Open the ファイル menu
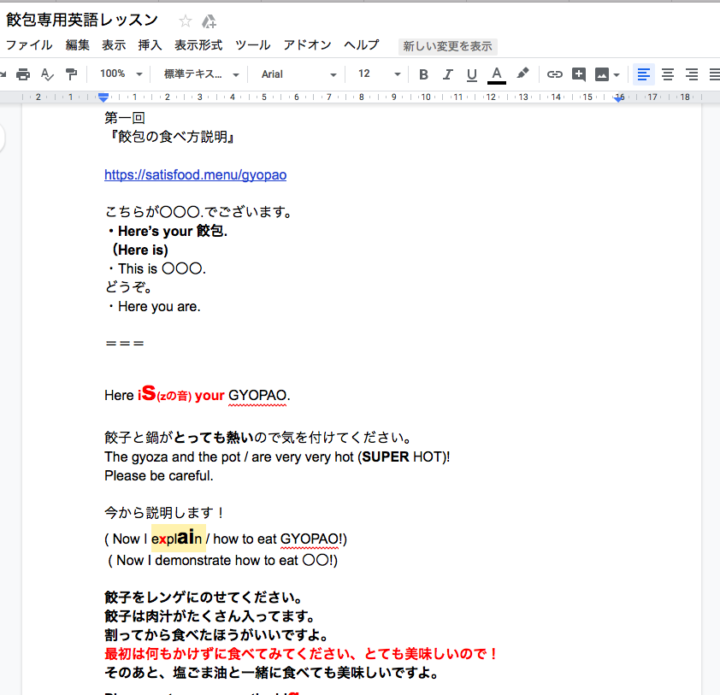 pyautogui.click(x=29, y=45)
